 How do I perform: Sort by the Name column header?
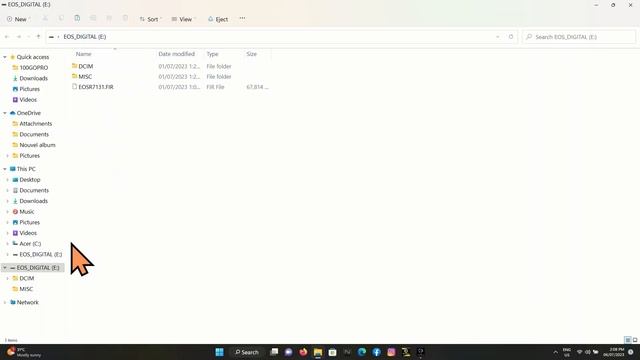[83, 54]
